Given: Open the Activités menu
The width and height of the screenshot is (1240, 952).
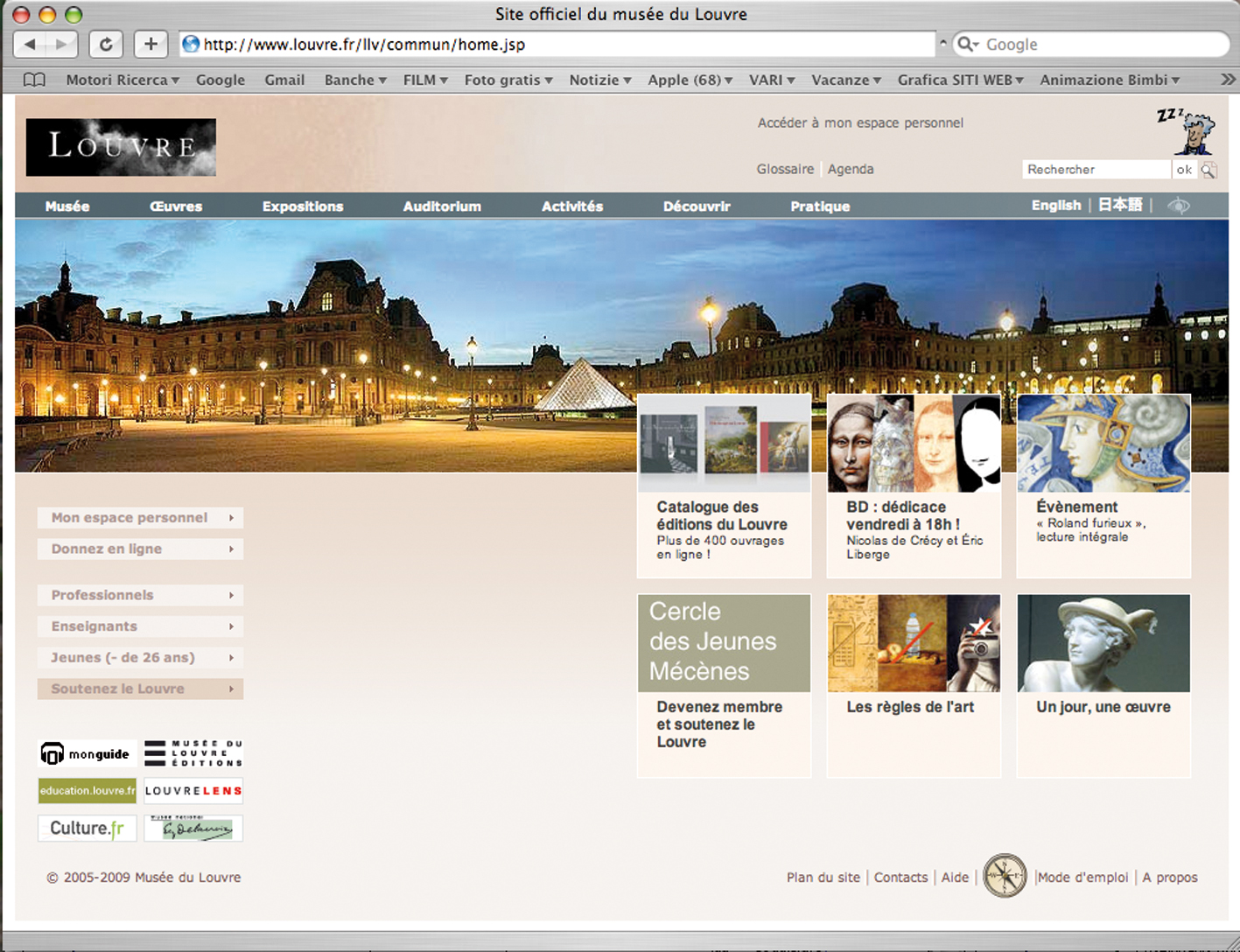Looking at the screenshot, I should pos(572,206).
